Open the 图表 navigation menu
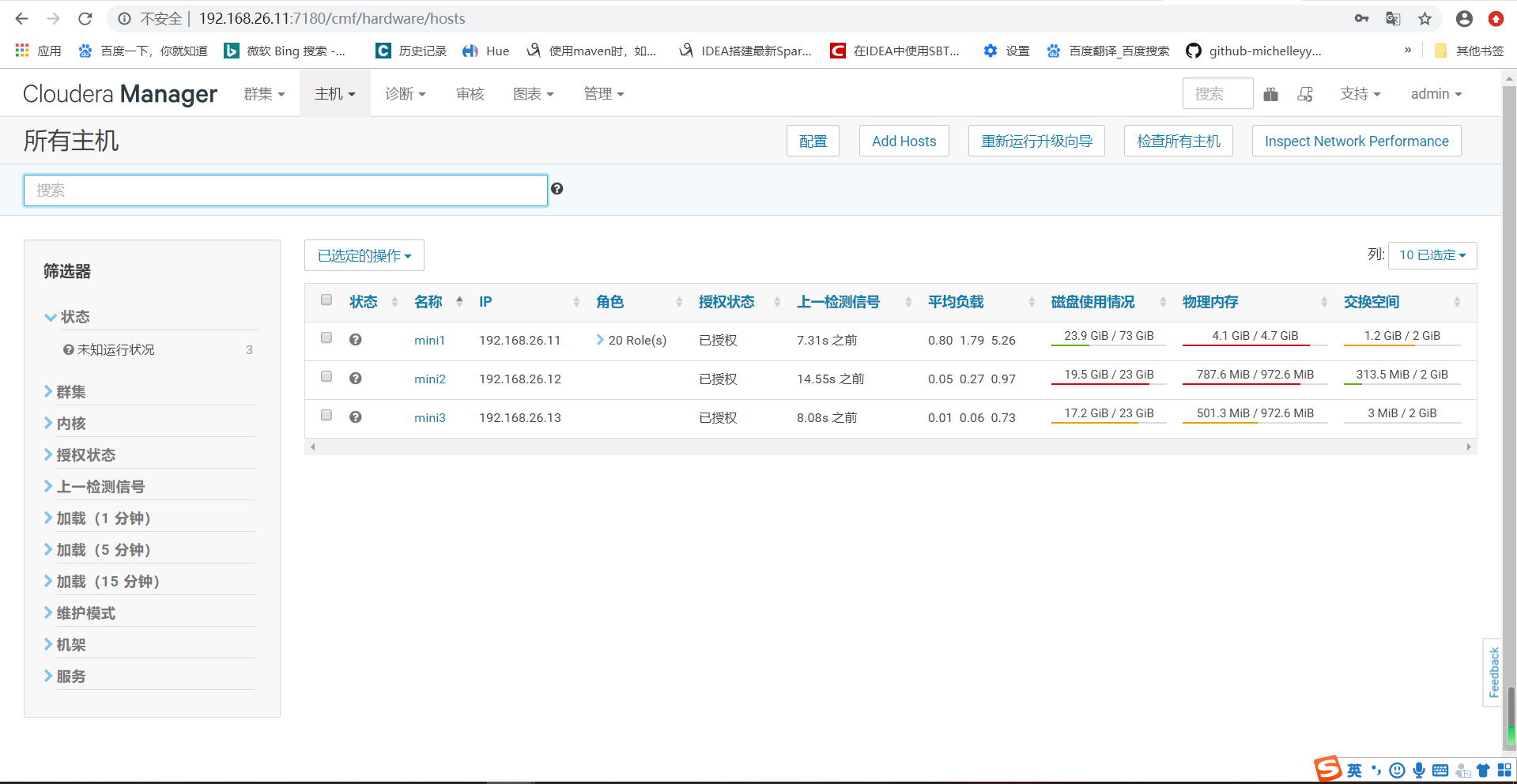This screenshot has width=1517, height=784. click(x=534, y=94)
